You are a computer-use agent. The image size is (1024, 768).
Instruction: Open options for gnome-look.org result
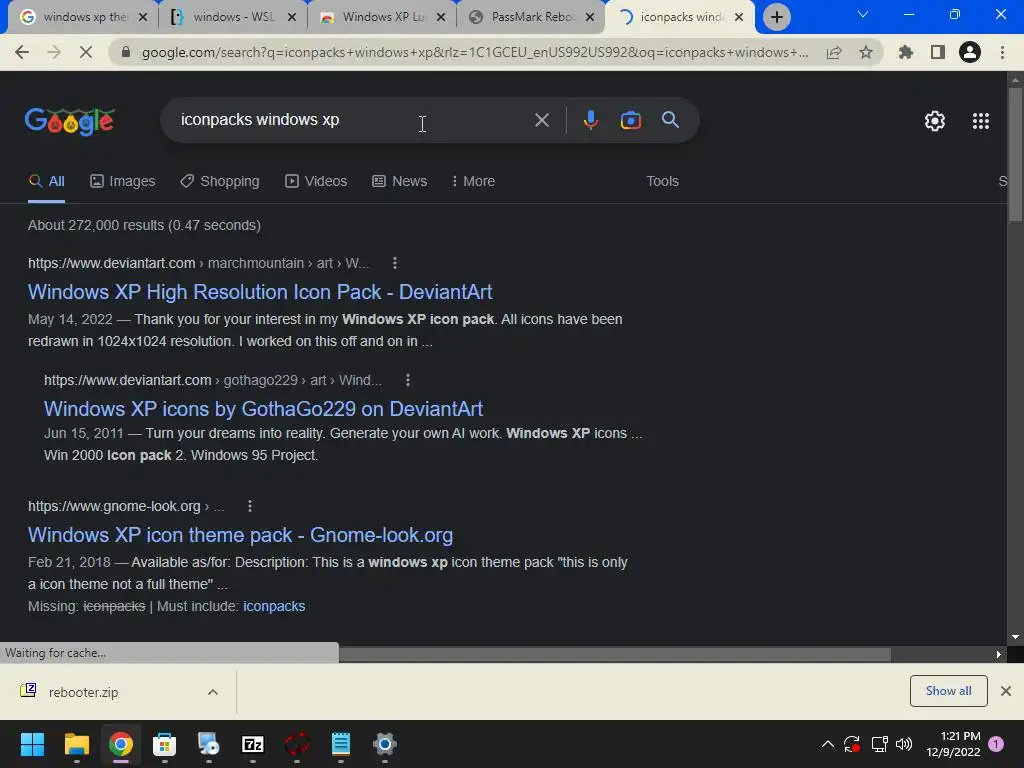[x=249, y=506]
